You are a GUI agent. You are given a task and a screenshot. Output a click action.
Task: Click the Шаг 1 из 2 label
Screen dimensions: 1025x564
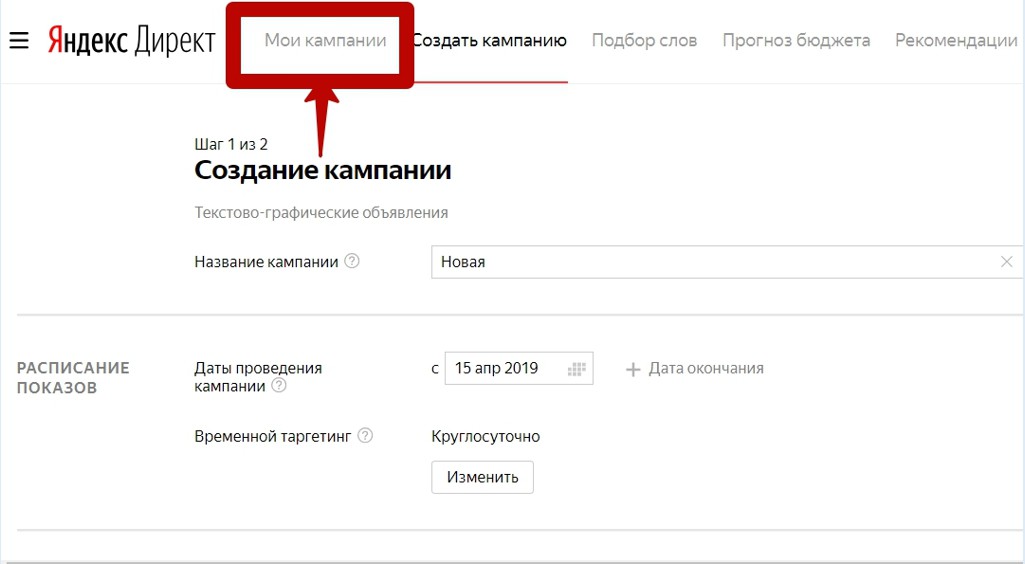click(231, 144)
